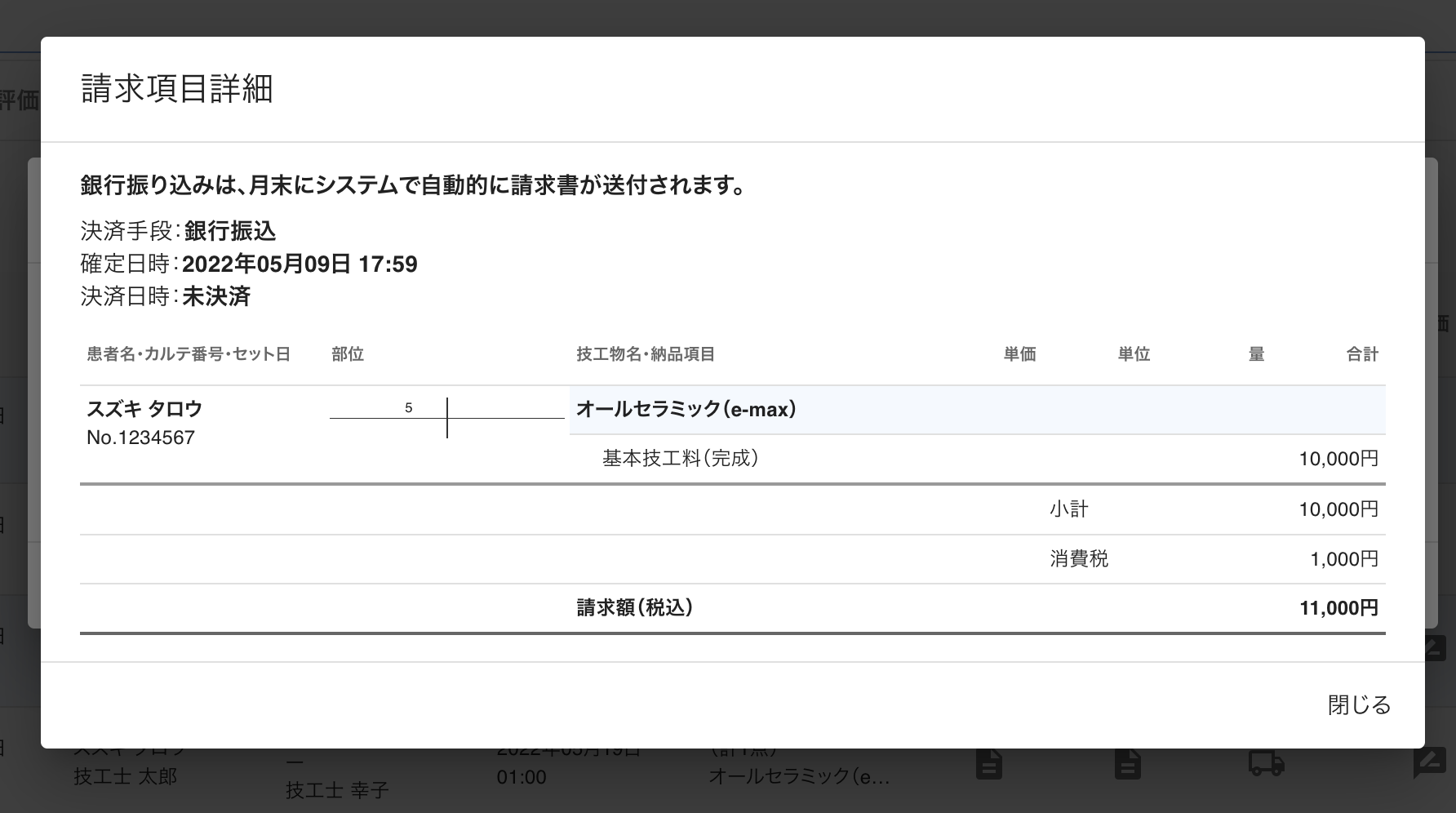Image resolution: width=1456 pixels, height=813 pixels.
Task: Click 技工士 太郎 in the background row
Action: coord(125,776)
